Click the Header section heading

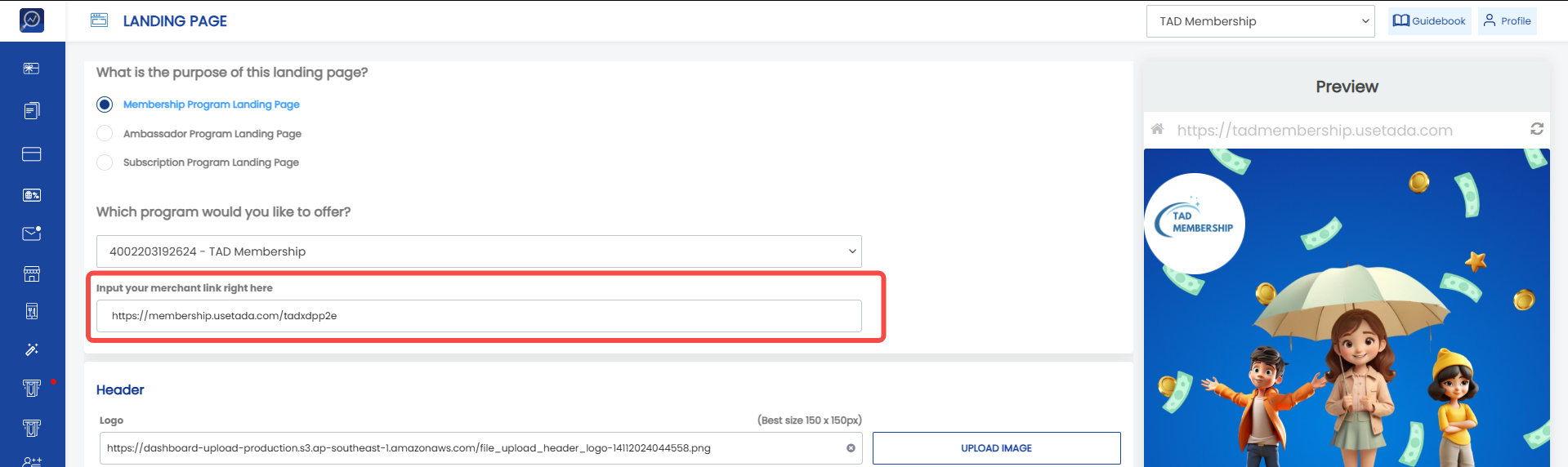click(x=120, y=390)
